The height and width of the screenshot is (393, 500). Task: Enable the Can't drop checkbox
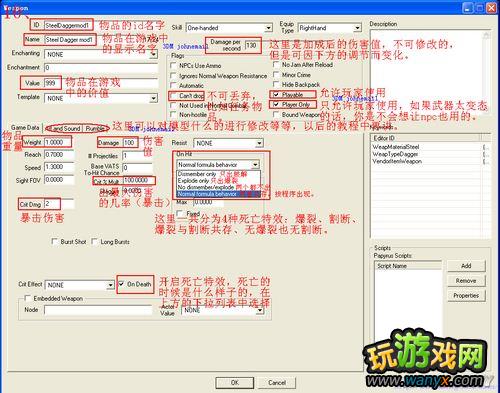(173, 96)
